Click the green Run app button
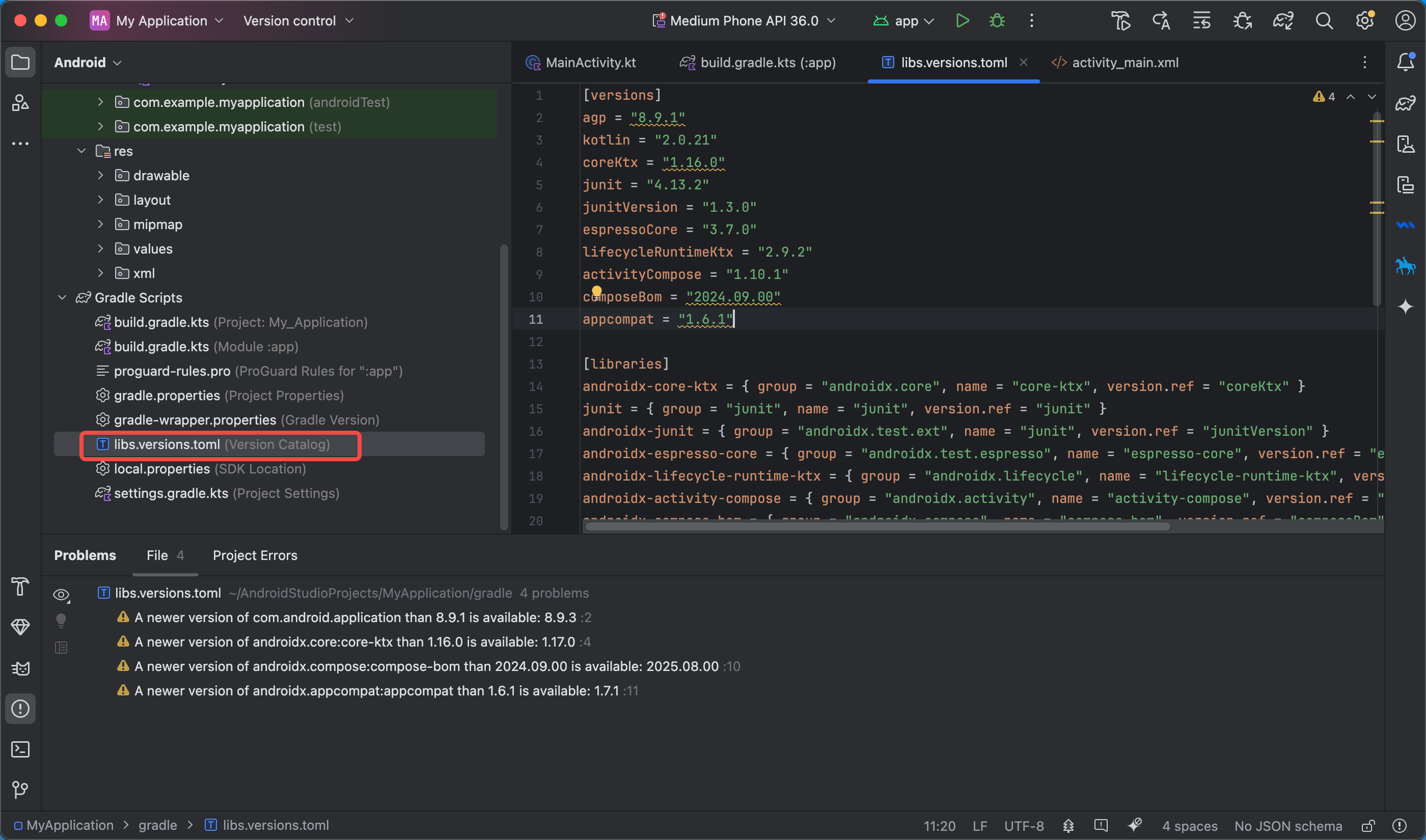Screen dimensions: 1426x840 pyautogui.click(x=962, y=21)
